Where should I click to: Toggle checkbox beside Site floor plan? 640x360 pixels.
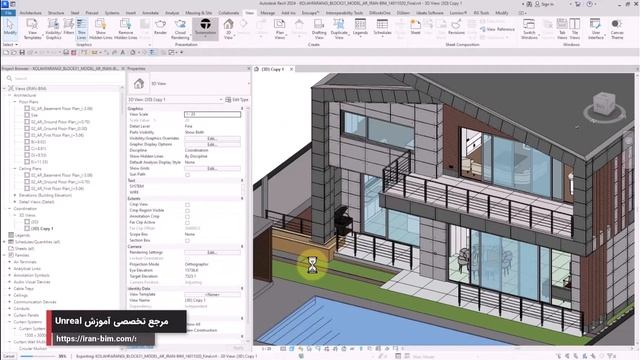click(27, 115)
